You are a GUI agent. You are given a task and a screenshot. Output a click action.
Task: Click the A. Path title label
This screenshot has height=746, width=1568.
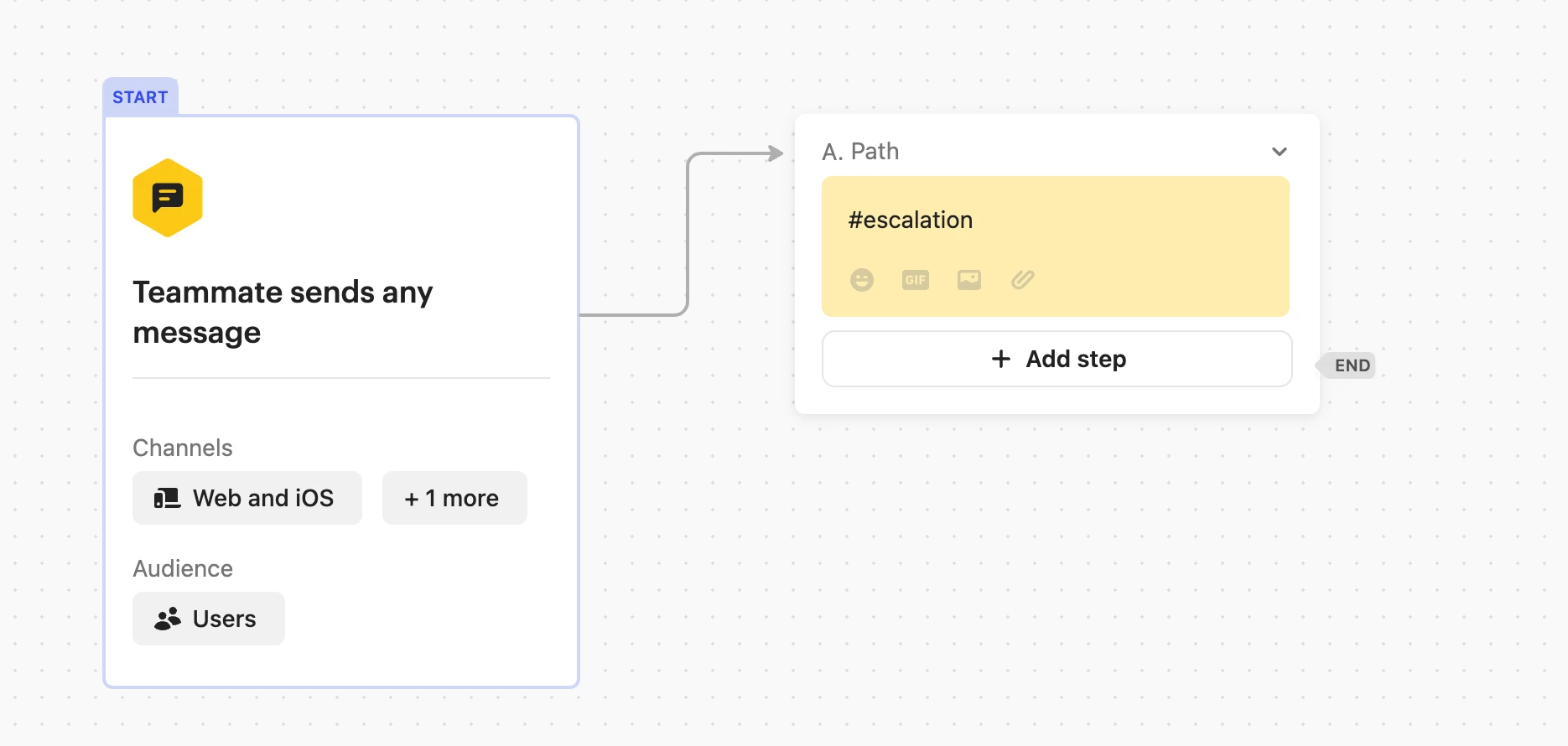pos(860,152)
